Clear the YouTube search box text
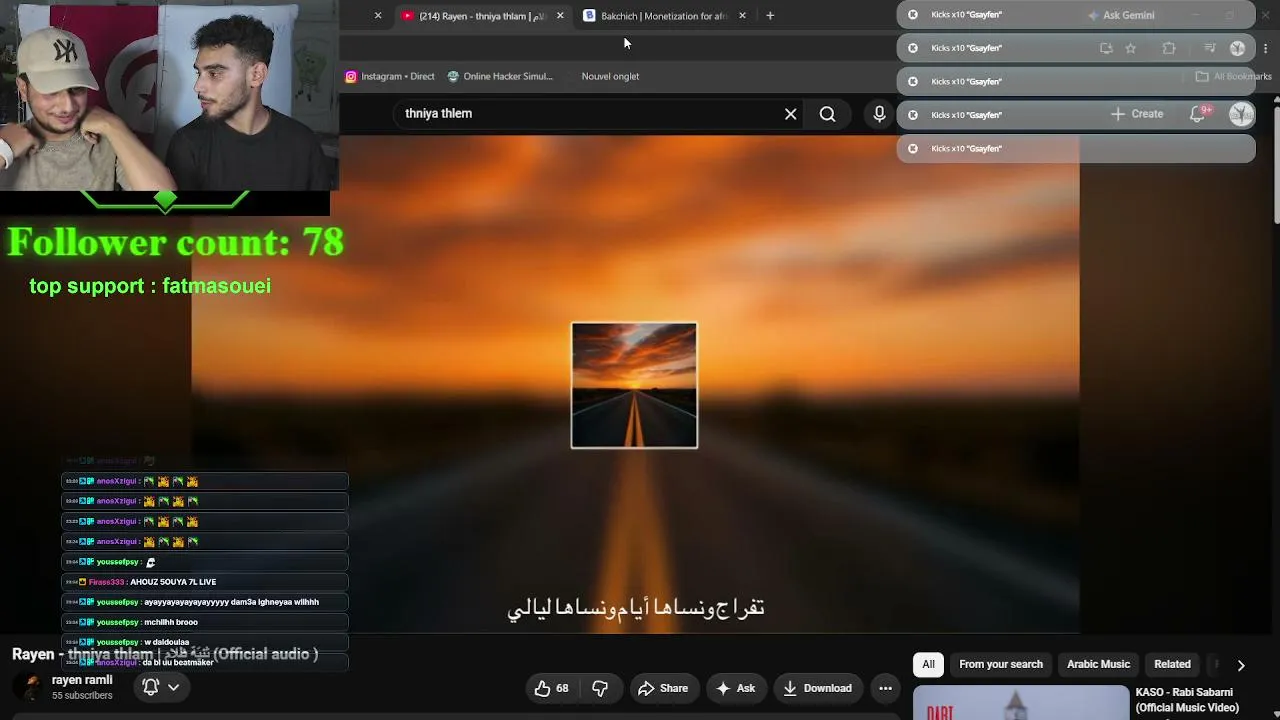 coord(790,114)
